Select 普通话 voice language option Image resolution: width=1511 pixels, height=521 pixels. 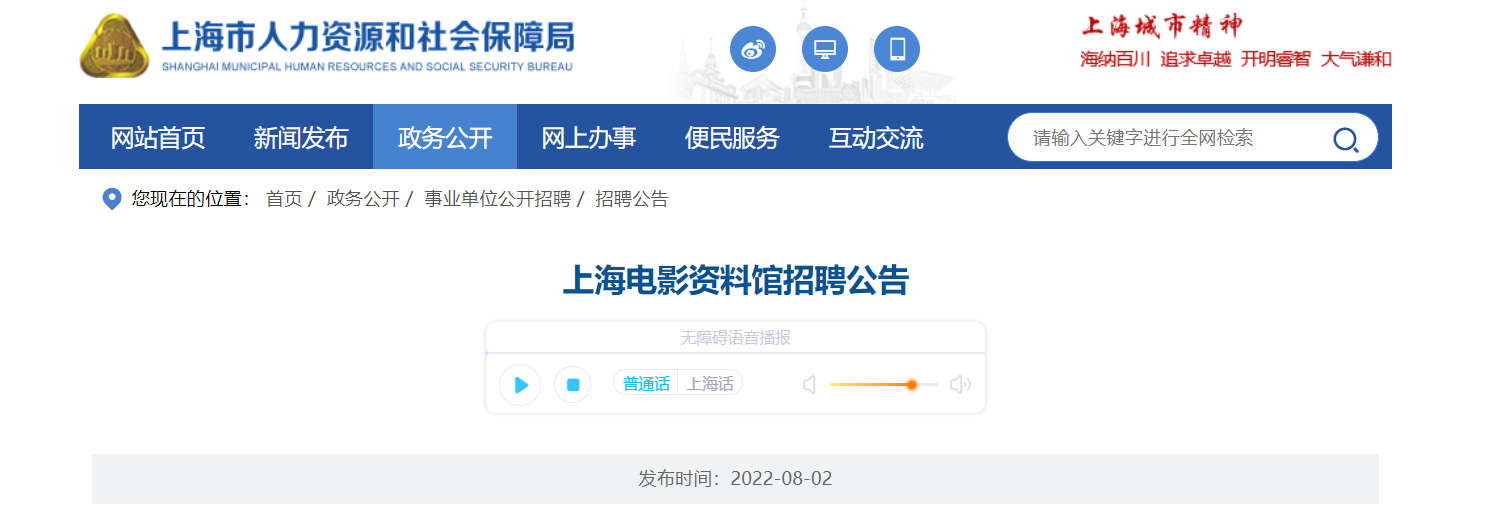(x=646, y=384)
